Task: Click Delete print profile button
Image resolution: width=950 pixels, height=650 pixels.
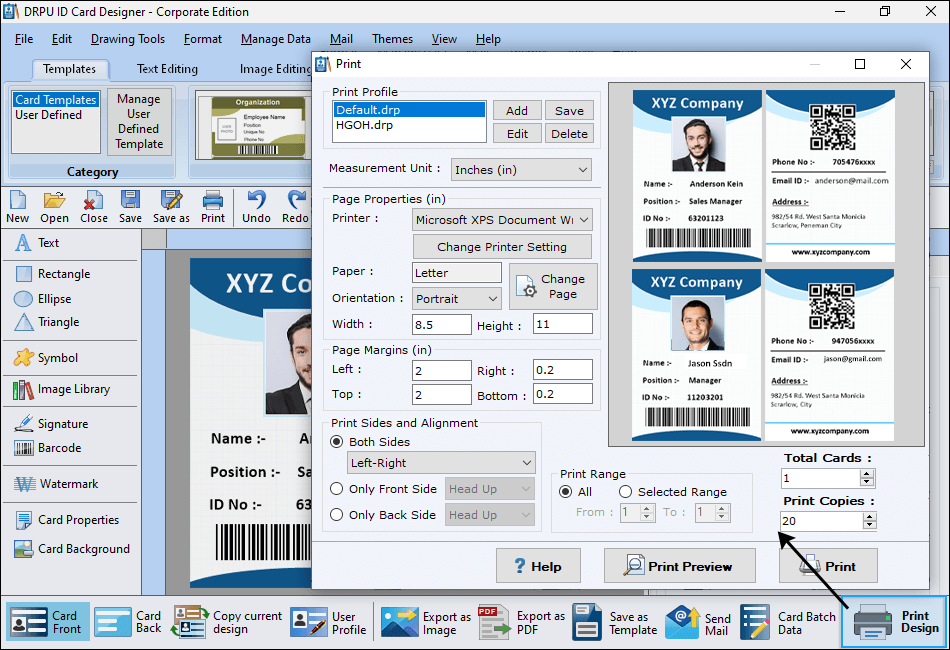Action: (570, 134)
